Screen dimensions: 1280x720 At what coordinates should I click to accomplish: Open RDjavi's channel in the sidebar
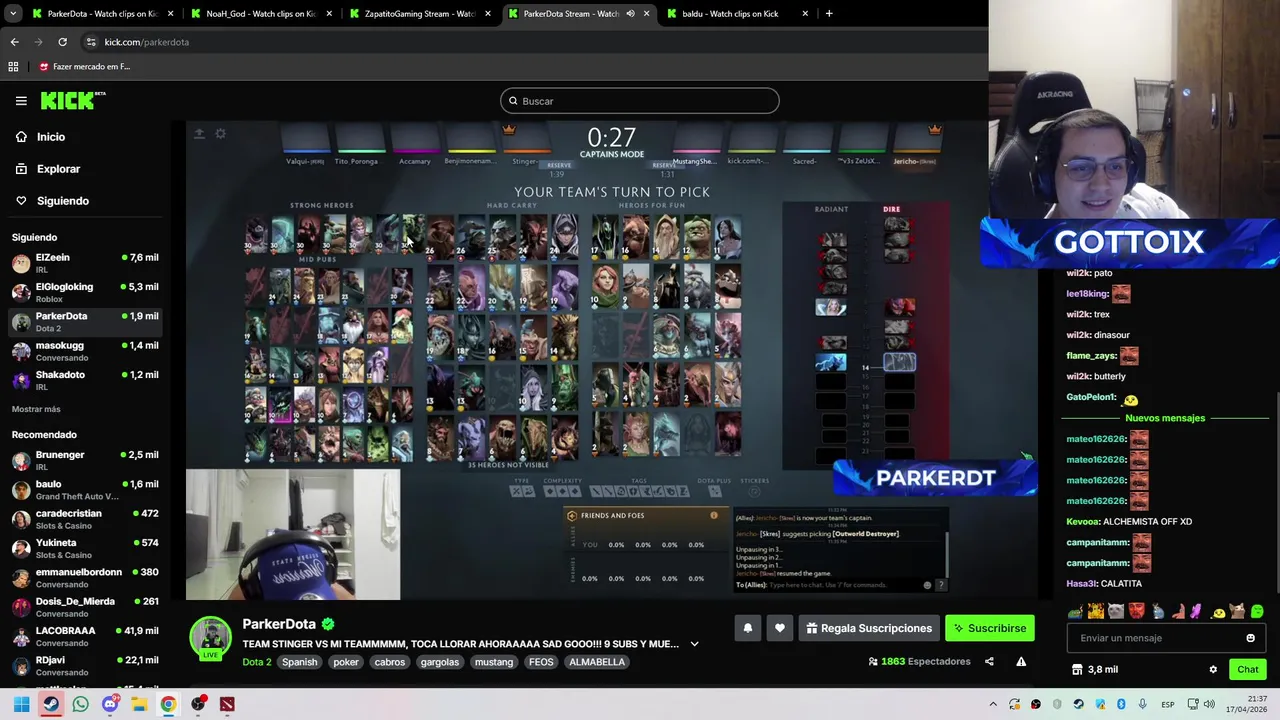85,665
